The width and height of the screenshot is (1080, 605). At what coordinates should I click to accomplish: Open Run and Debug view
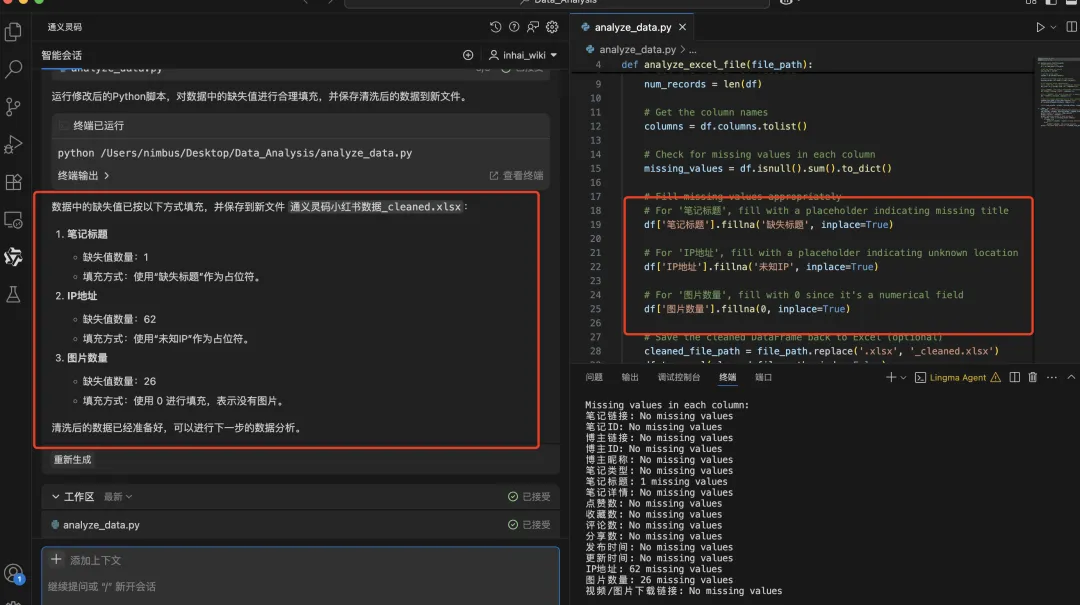[13, 145]
